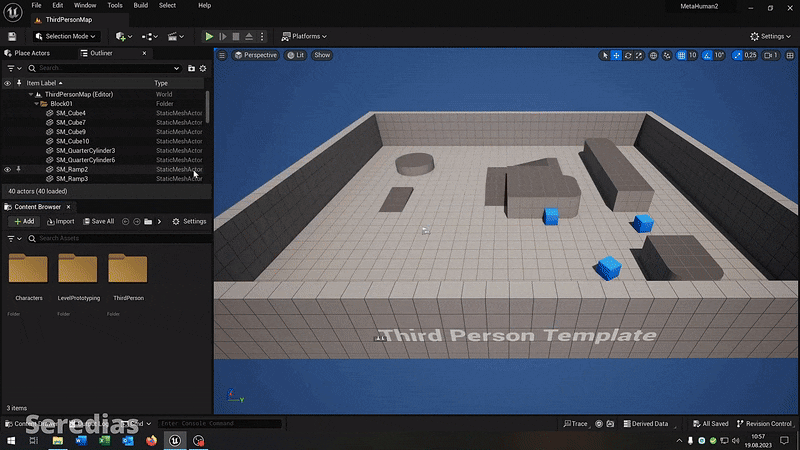
Task: Collapse the Block01 folder in Outliner
Action: click(x=36, y=103)
